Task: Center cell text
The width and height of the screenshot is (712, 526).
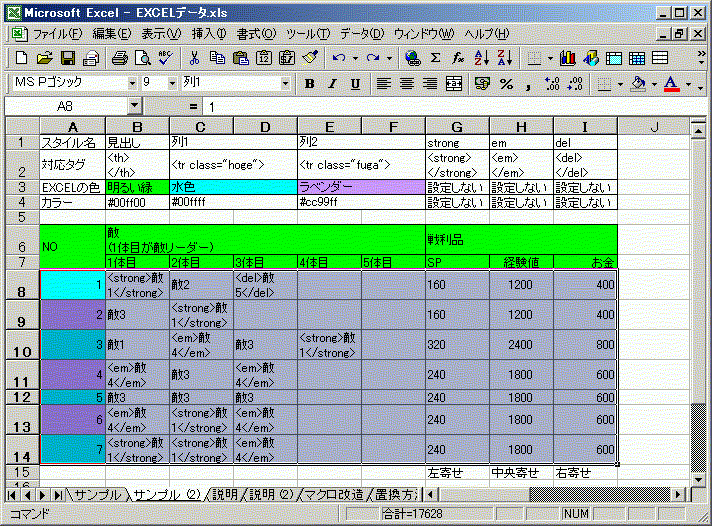Action: [407, 84]
